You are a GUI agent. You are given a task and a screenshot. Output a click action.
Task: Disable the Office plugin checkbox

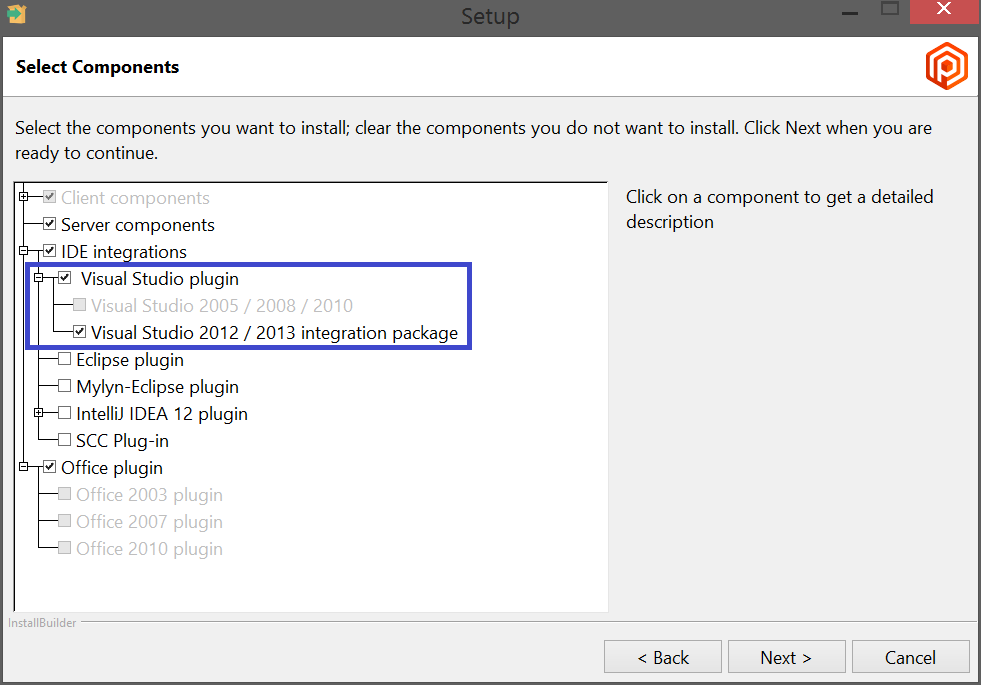click(x=49, y=467)
